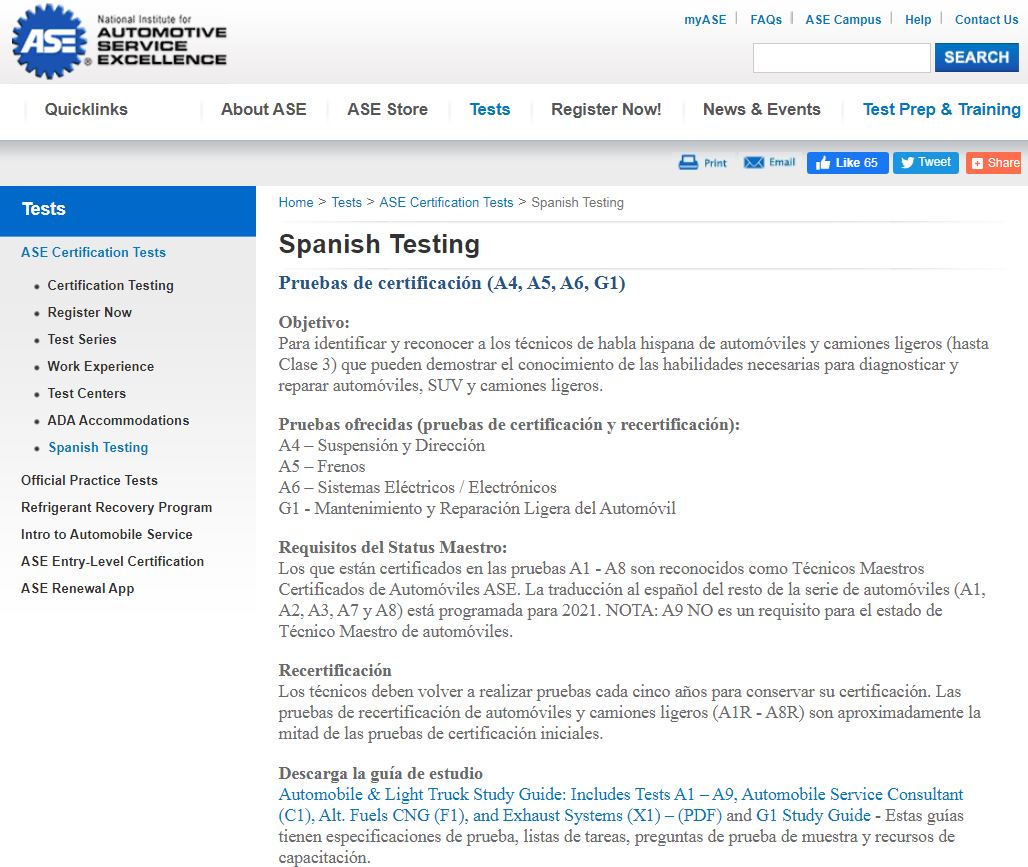Image resolution: width=1028 pixels, height=867 pixels.
Task: Click the orange Share button
Action: tap(994, 163)
